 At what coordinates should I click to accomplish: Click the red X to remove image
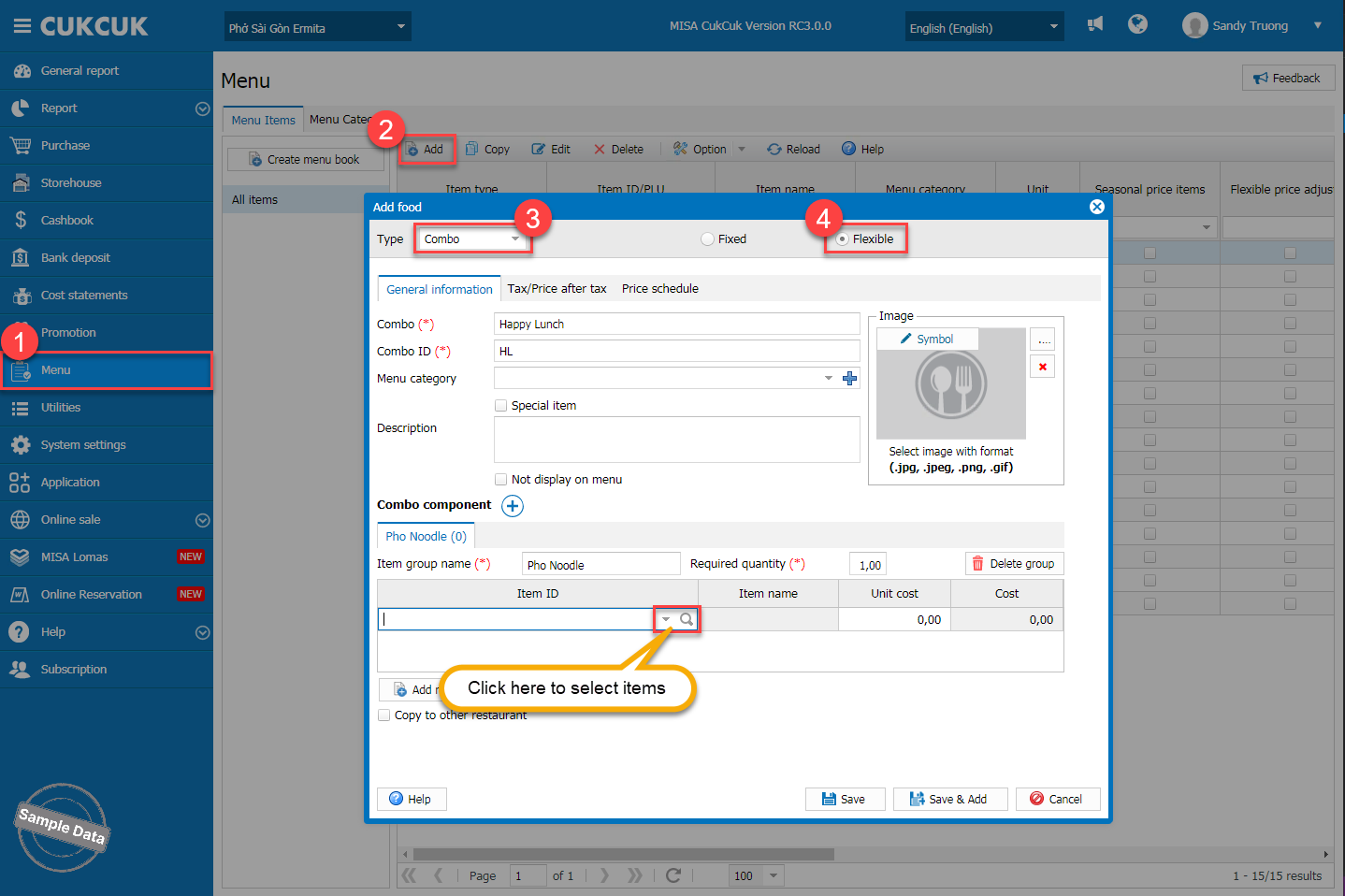(1042, 367)
